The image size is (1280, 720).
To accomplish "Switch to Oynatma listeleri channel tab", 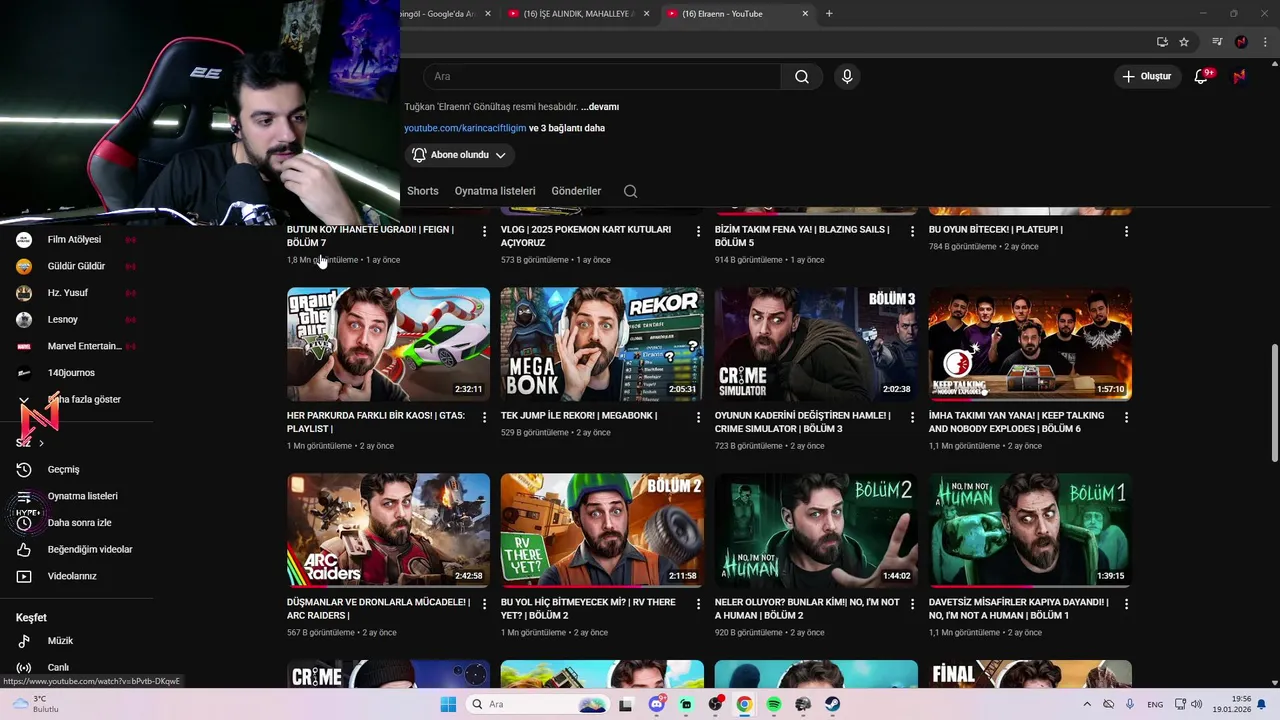I will pos(495,191).
